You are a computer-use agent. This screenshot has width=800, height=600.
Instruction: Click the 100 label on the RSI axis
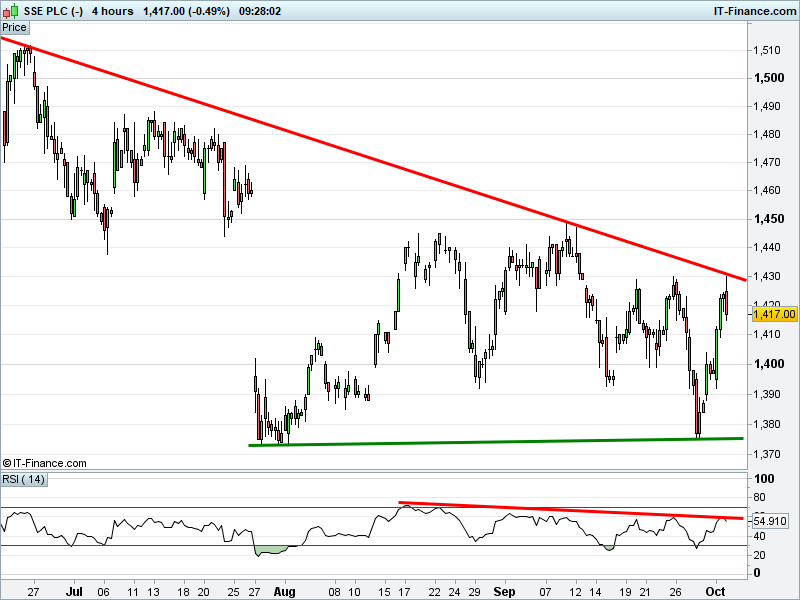tap(764, 479)
